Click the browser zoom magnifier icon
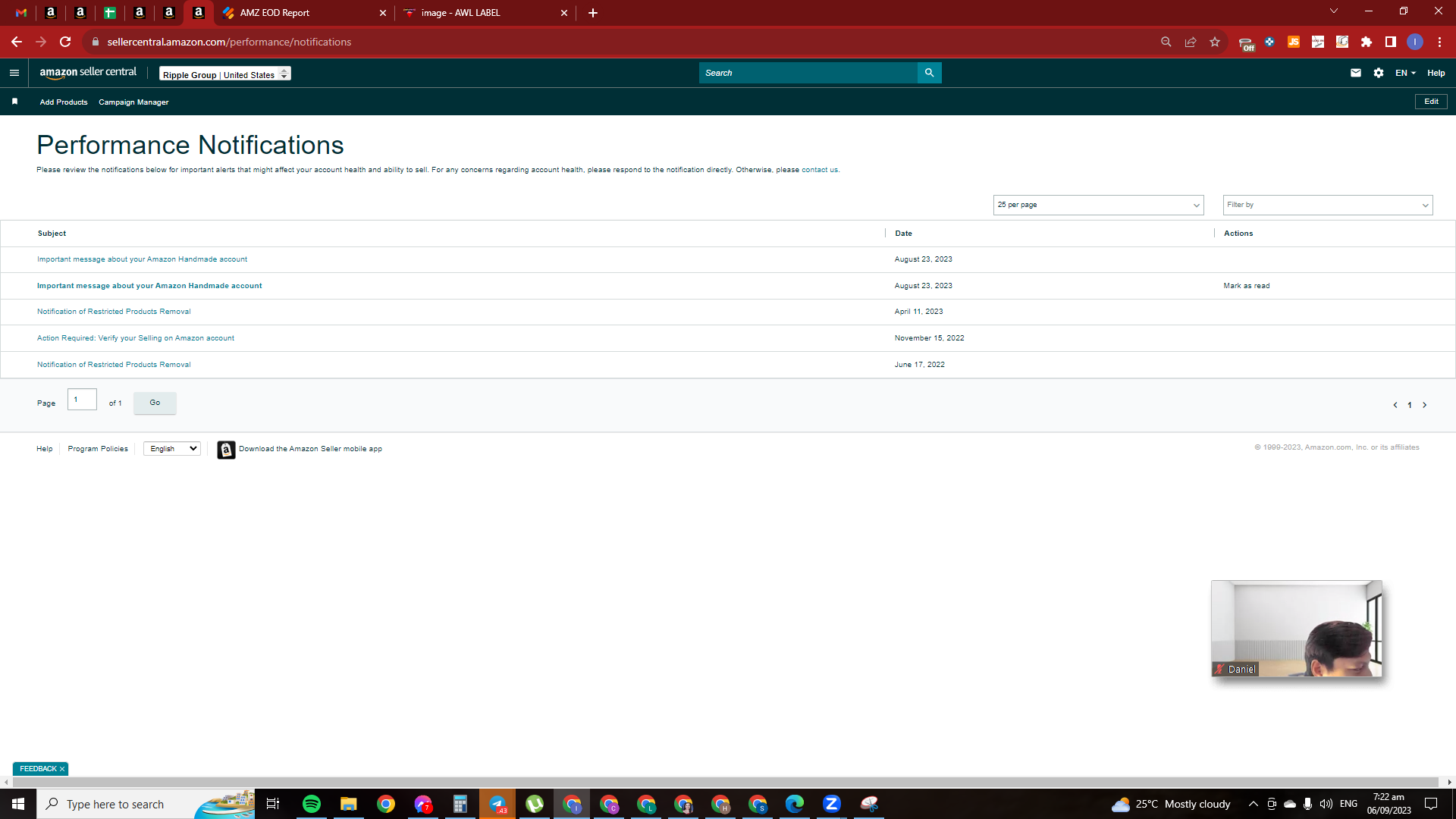This screenshot has width=1456, height=819. click(x=1166, y=42)
